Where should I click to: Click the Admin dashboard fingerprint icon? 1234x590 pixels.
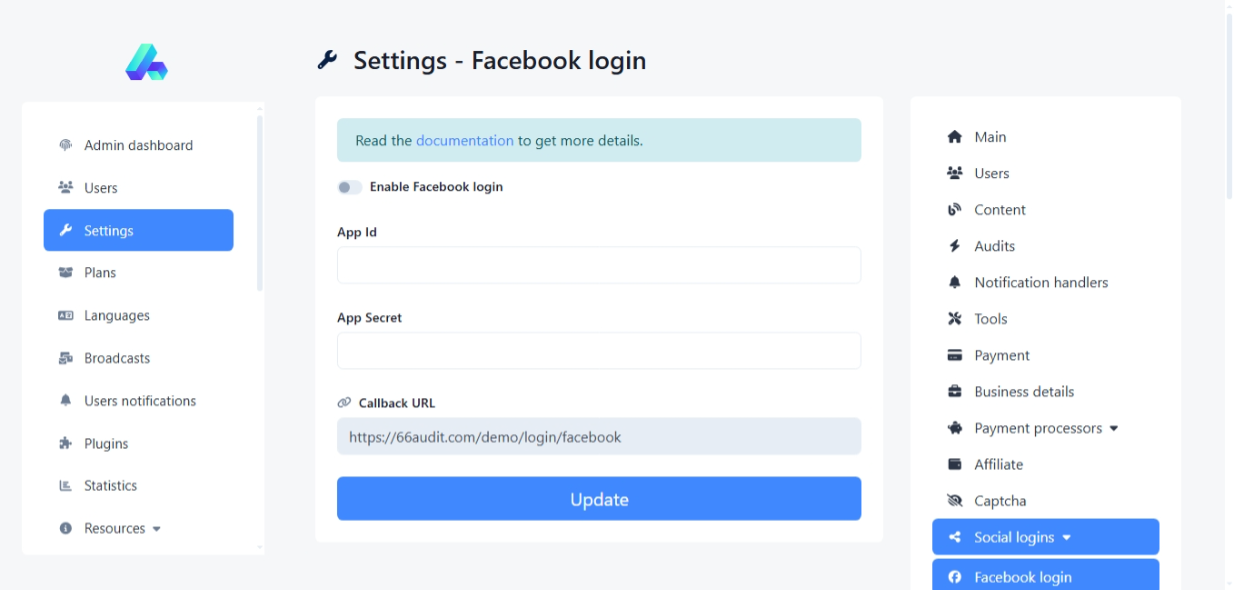[x=66, y=145]
